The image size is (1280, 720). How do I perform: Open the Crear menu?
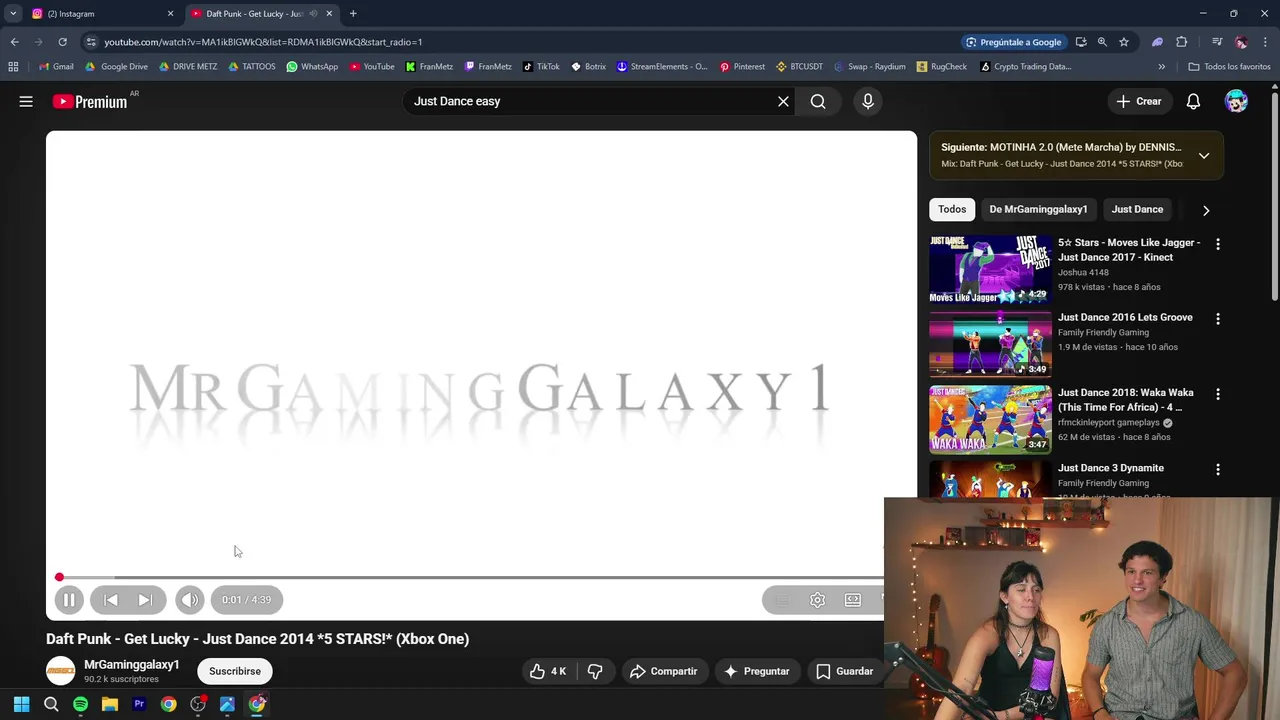pyautogui.click(x=1139, y=101)
